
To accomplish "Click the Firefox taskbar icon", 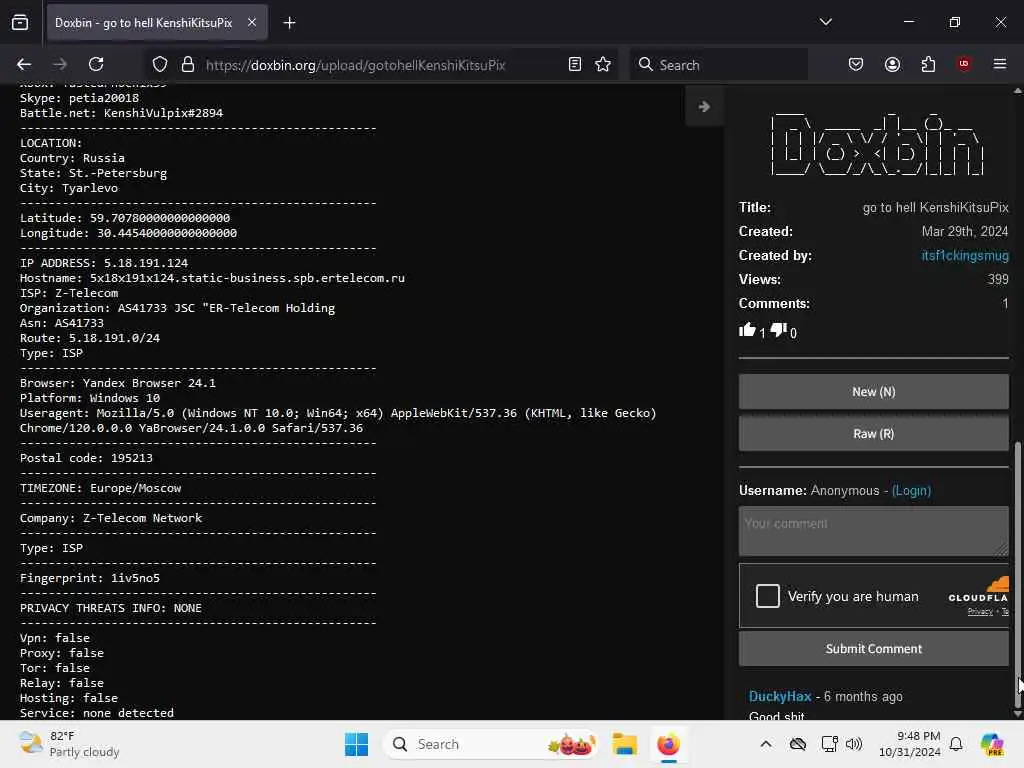I will pos(668,744).
